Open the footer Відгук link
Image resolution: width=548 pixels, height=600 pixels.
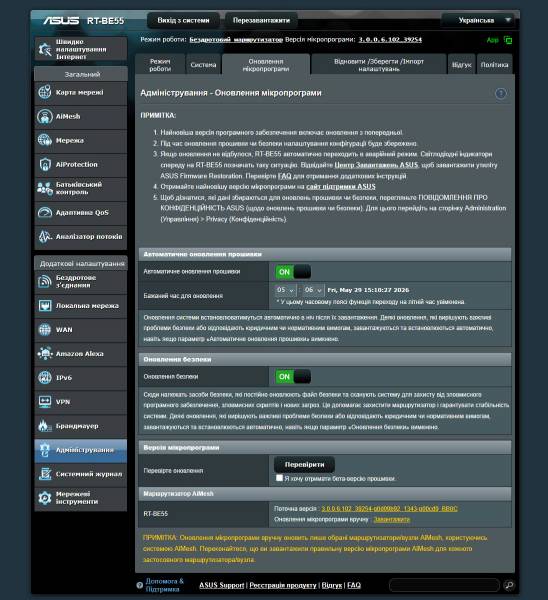(x=331, y=585)
